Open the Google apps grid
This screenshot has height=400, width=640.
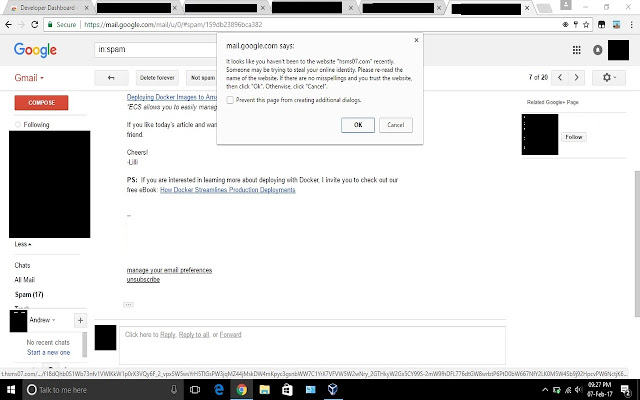(x=576, y=50)
